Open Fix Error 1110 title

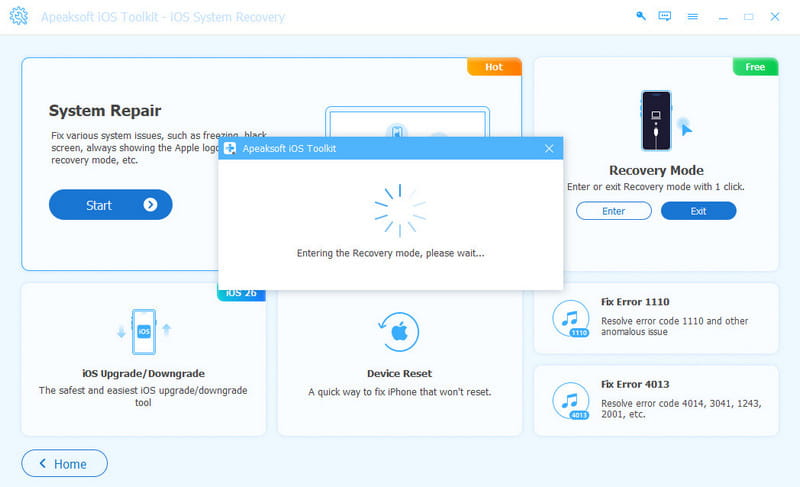click(x=635, y=302)
